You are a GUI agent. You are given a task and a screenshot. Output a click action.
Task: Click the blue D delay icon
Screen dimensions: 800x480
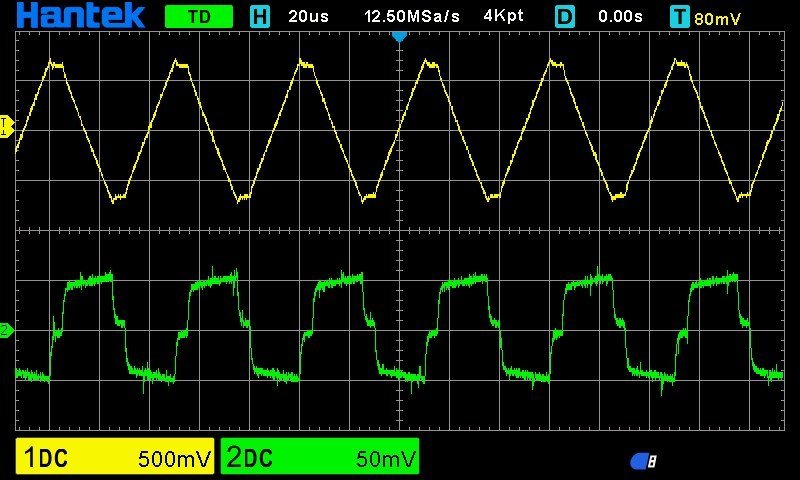(565, 17)
